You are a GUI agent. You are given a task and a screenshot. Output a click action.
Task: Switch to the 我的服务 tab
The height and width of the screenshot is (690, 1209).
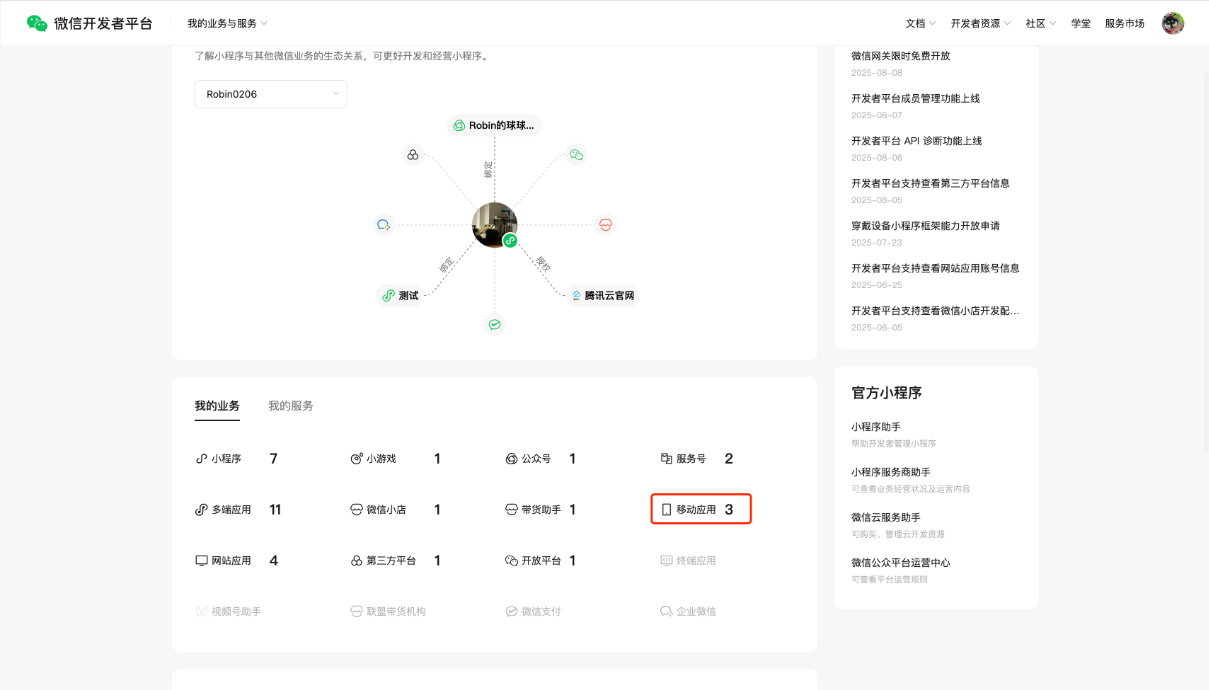pos(290,406)
